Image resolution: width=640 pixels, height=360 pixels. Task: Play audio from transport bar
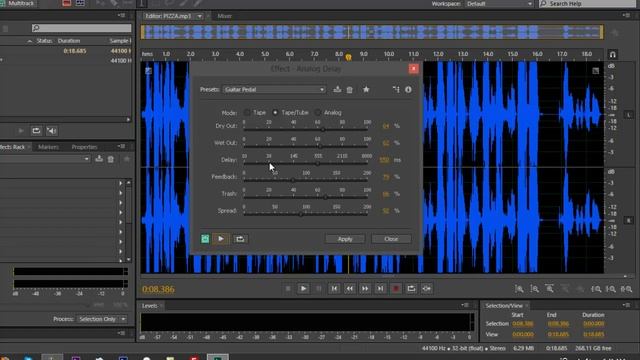pyautogui.click(x=303, y=289)
